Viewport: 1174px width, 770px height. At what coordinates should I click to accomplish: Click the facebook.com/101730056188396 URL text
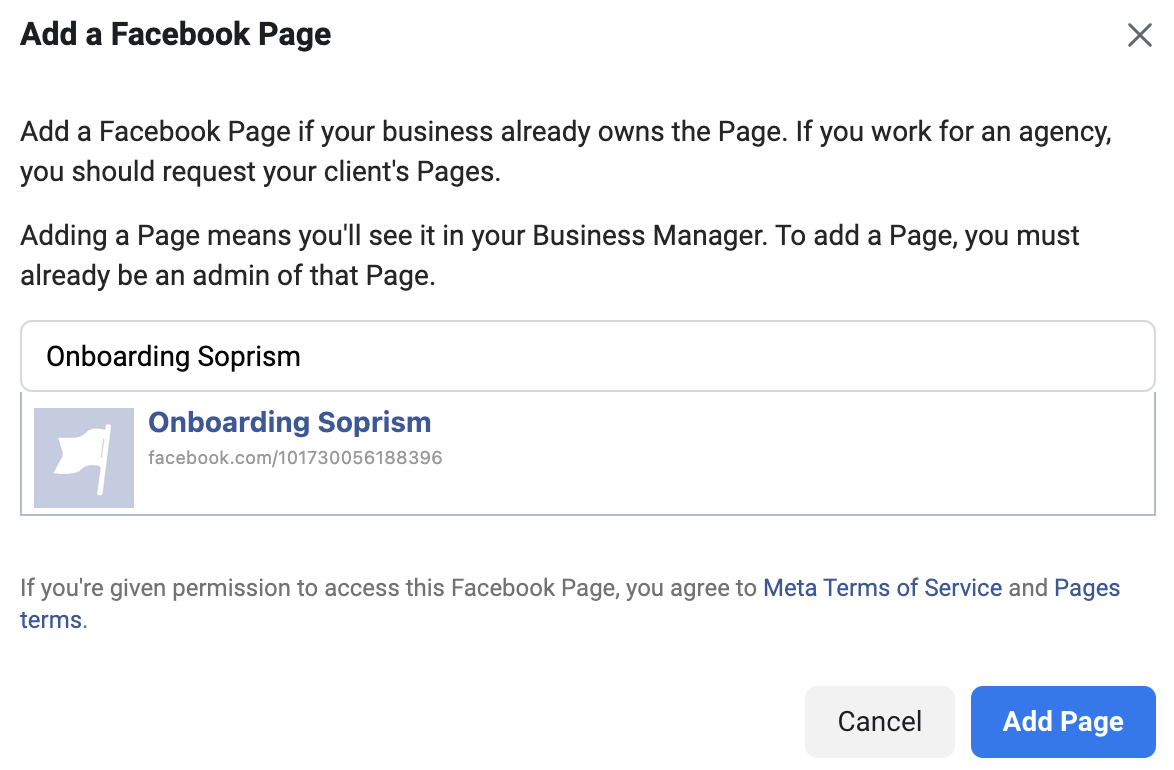(x=295, y=458)
